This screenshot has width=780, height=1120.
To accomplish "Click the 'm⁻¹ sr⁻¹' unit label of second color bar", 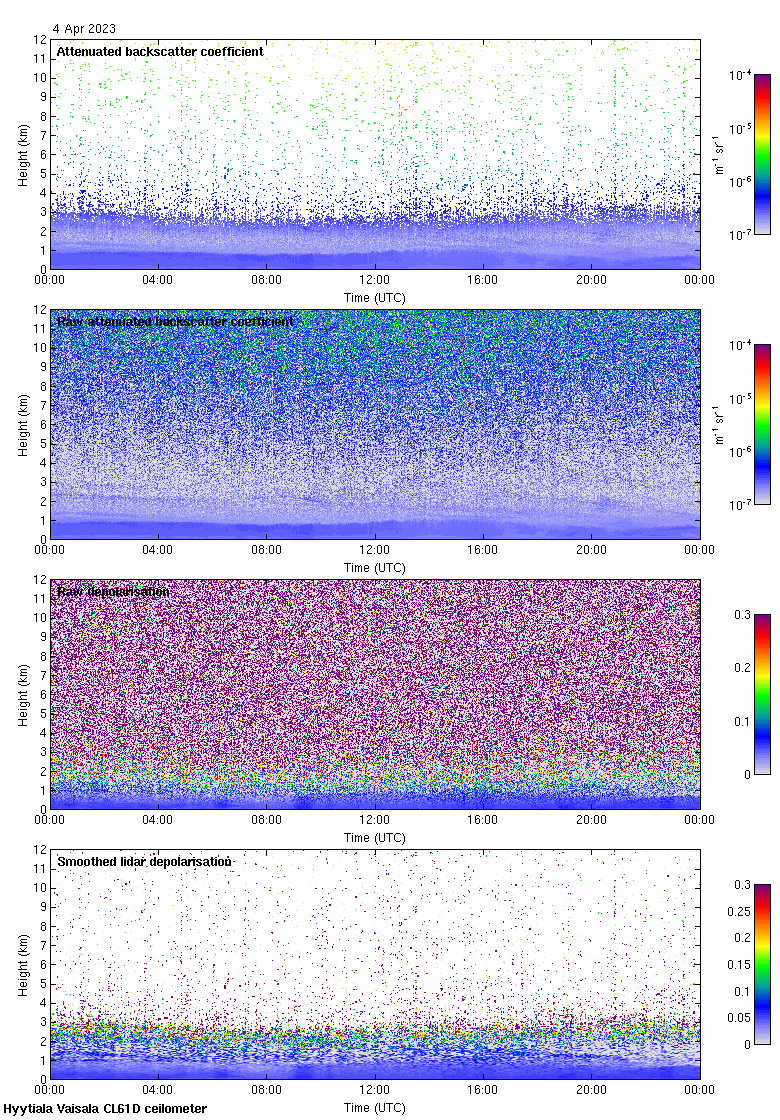I will [719, 424].
